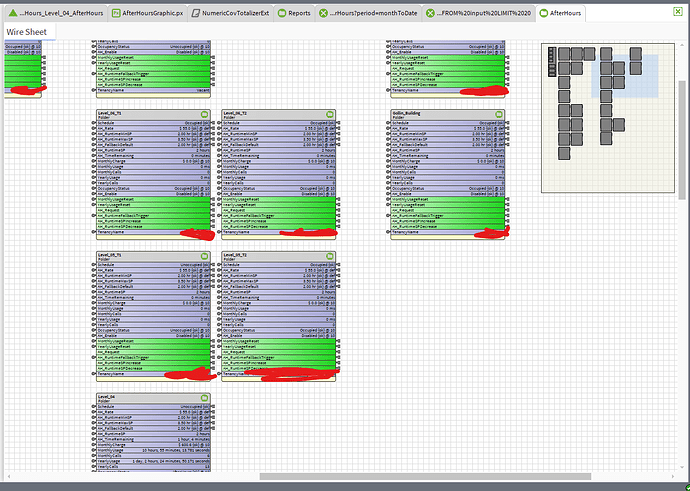Select OccupancyStatus row in Level_05_T1 block
Viewport: 690px width, 491px height.
click(153, 330)
